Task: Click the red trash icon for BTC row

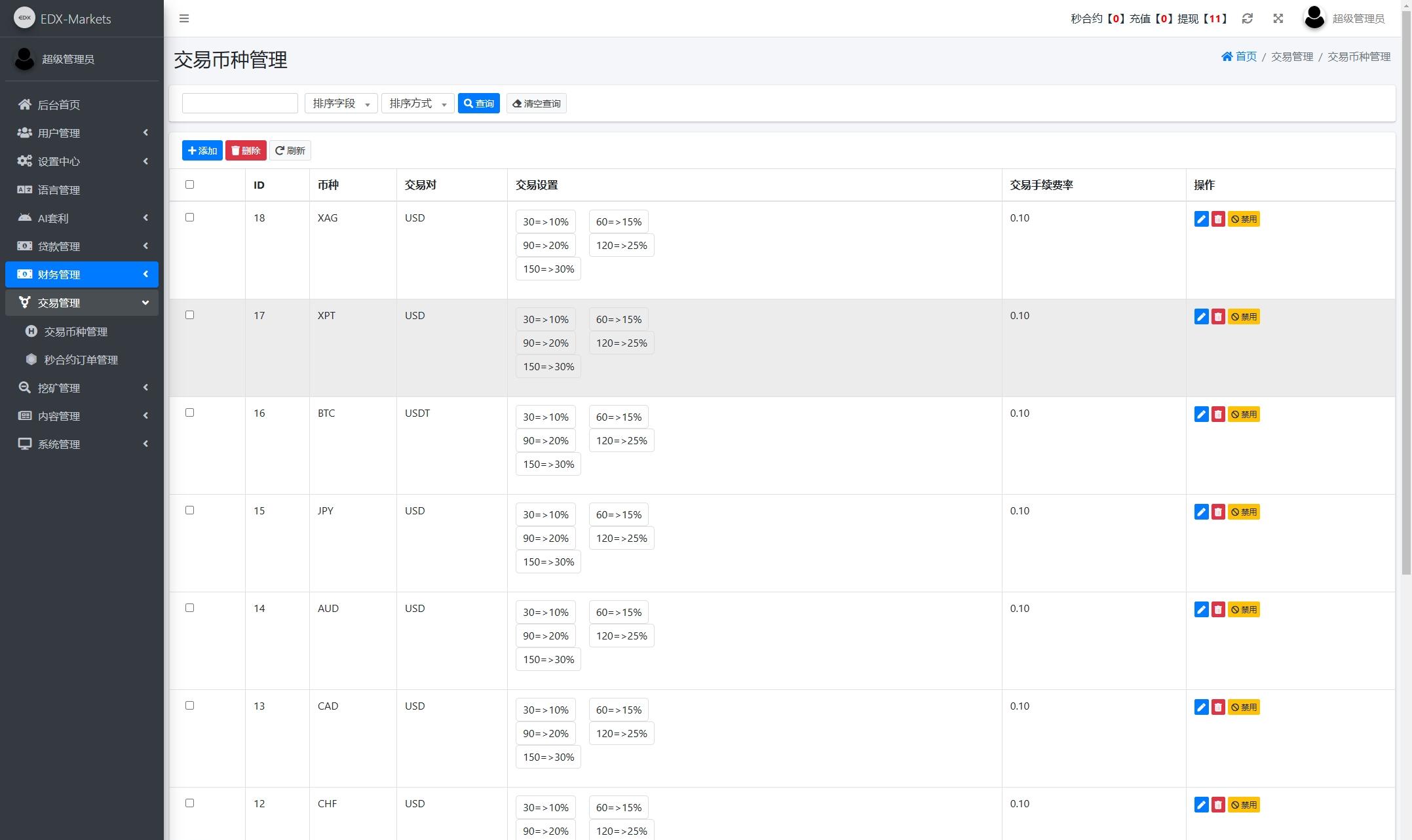Action: (x=1218, y=415)
